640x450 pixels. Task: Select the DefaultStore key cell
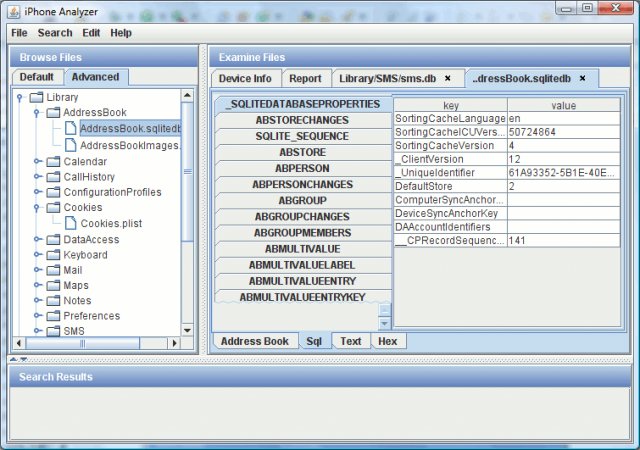pos(451,186)
